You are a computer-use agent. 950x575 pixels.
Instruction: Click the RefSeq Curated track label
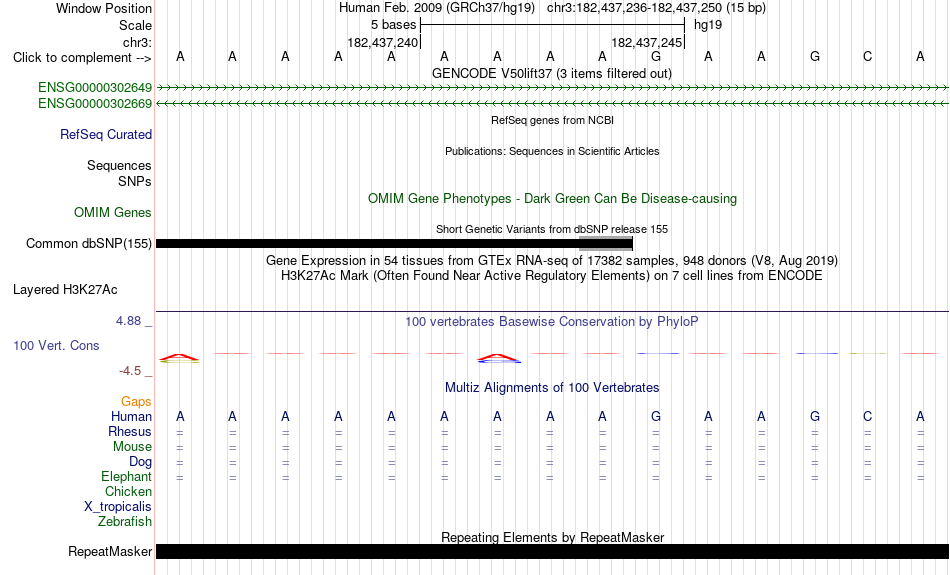click(x=106, y=135)
